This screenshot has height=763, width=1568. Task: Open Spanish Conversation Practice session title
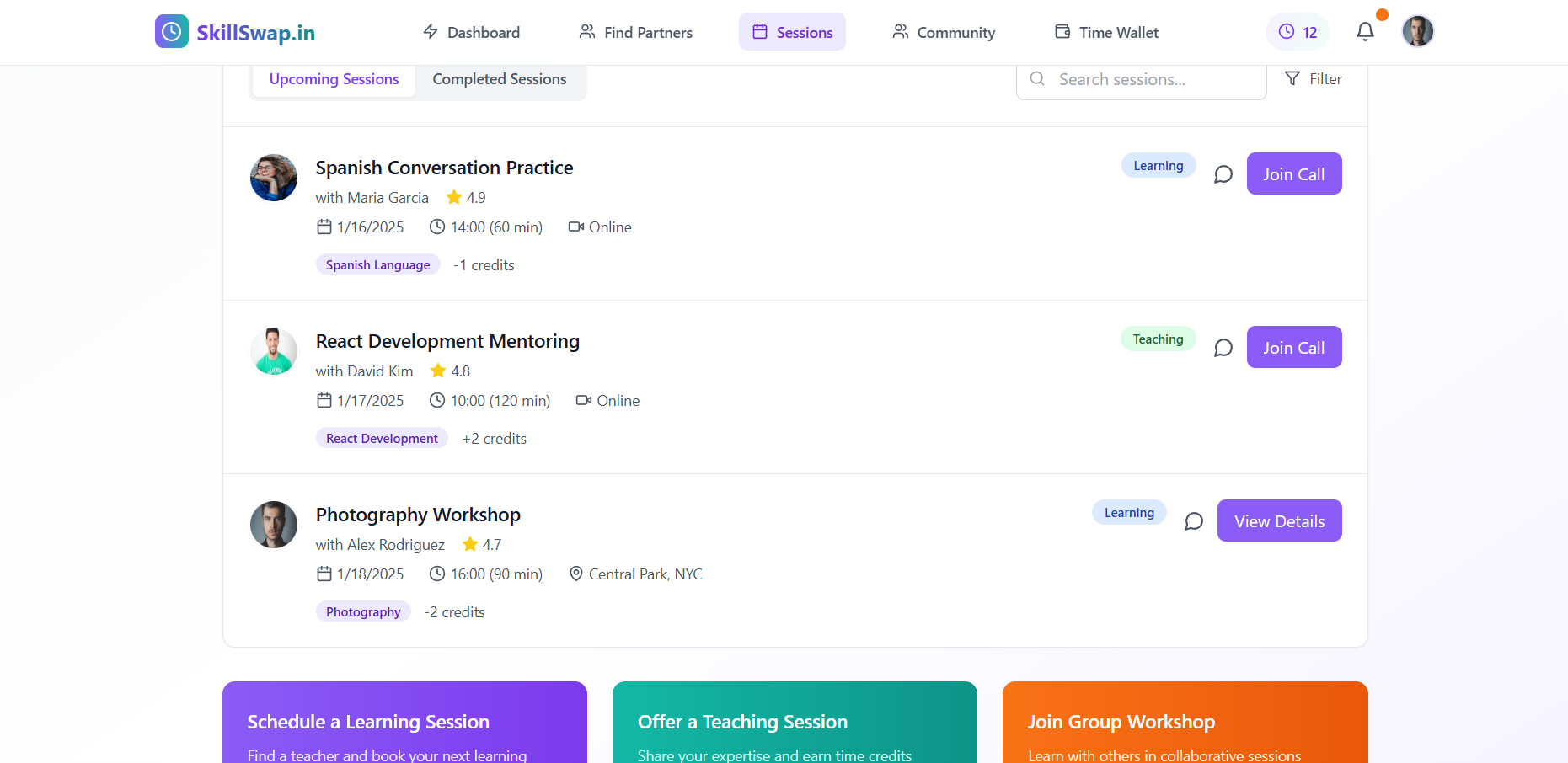(x=444, y=168)
